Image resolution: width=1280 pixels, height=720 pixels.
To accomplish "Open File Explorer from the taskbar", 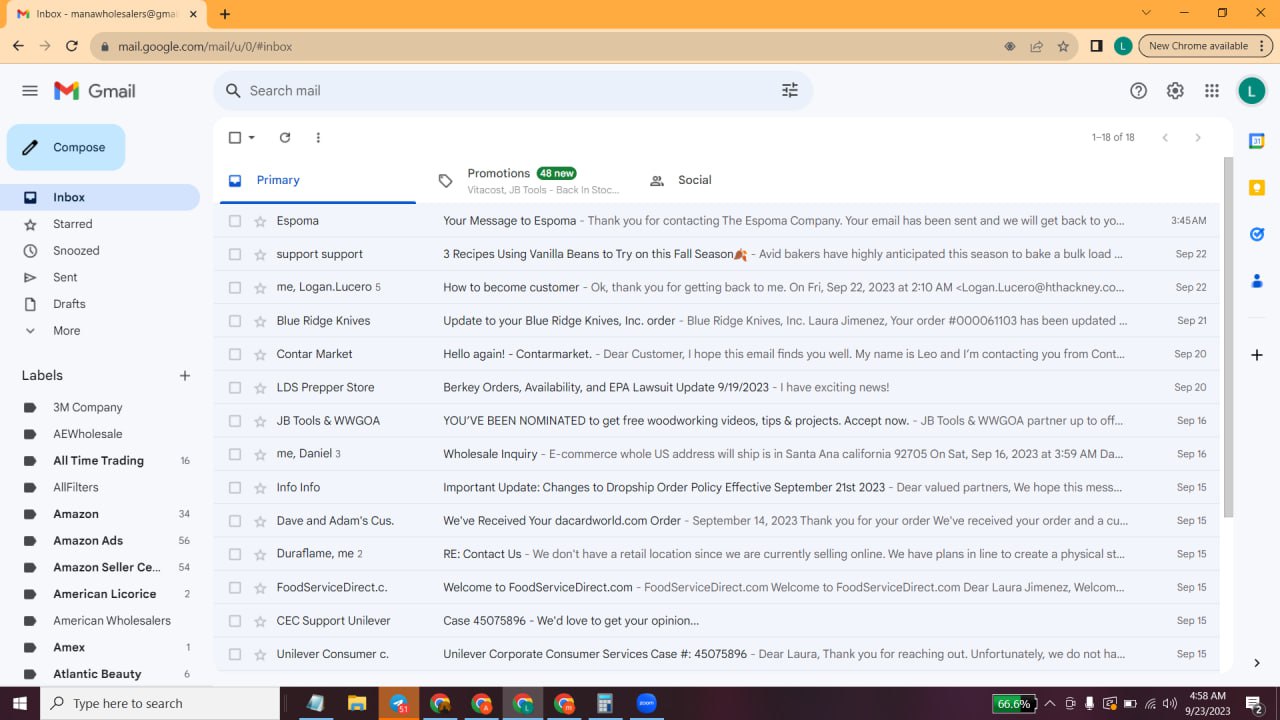I will pyautogui.click(x=357, y=703).
